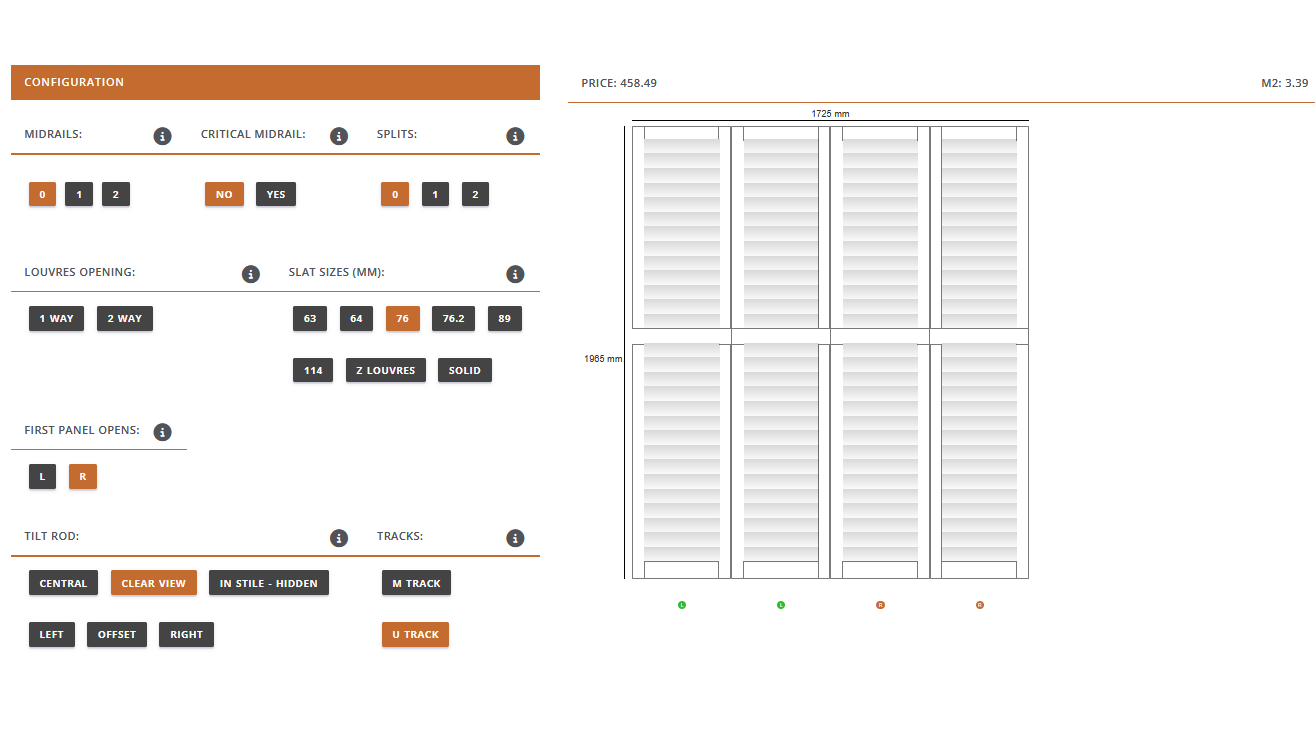Choose 2 WAY louvres opening
1315x740 pixels.
click(x=125, y=319)
